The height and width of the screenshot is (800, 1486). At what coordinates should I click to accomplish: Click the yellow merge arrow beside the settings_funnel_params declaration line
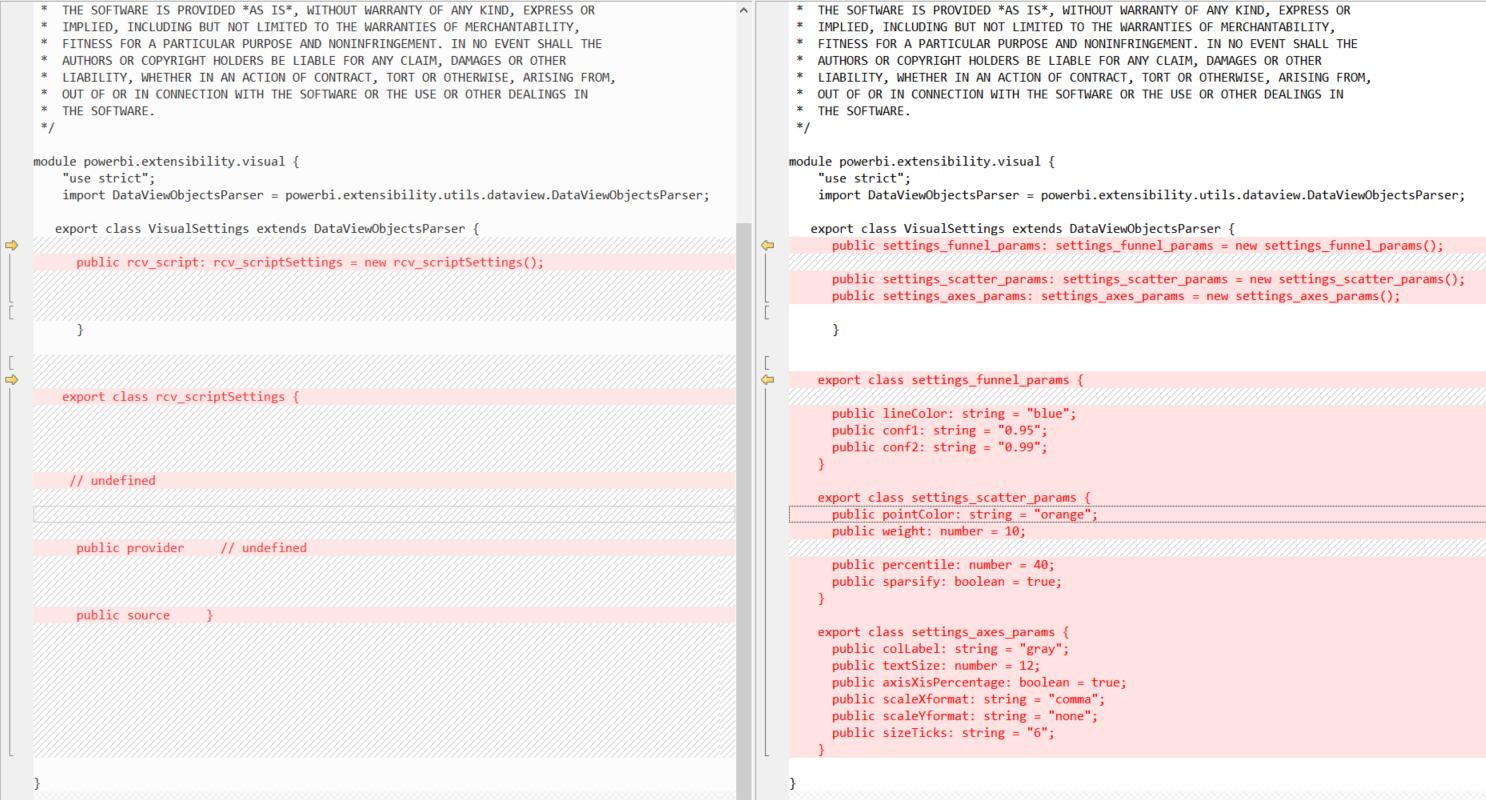point(768,245)
